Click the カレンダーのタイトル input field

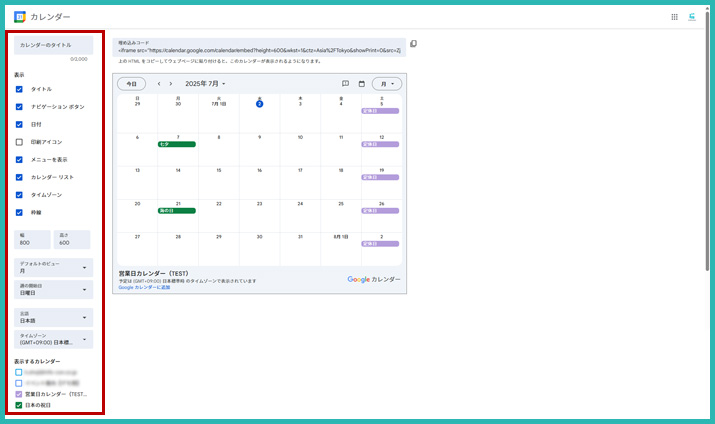point(53,45)
